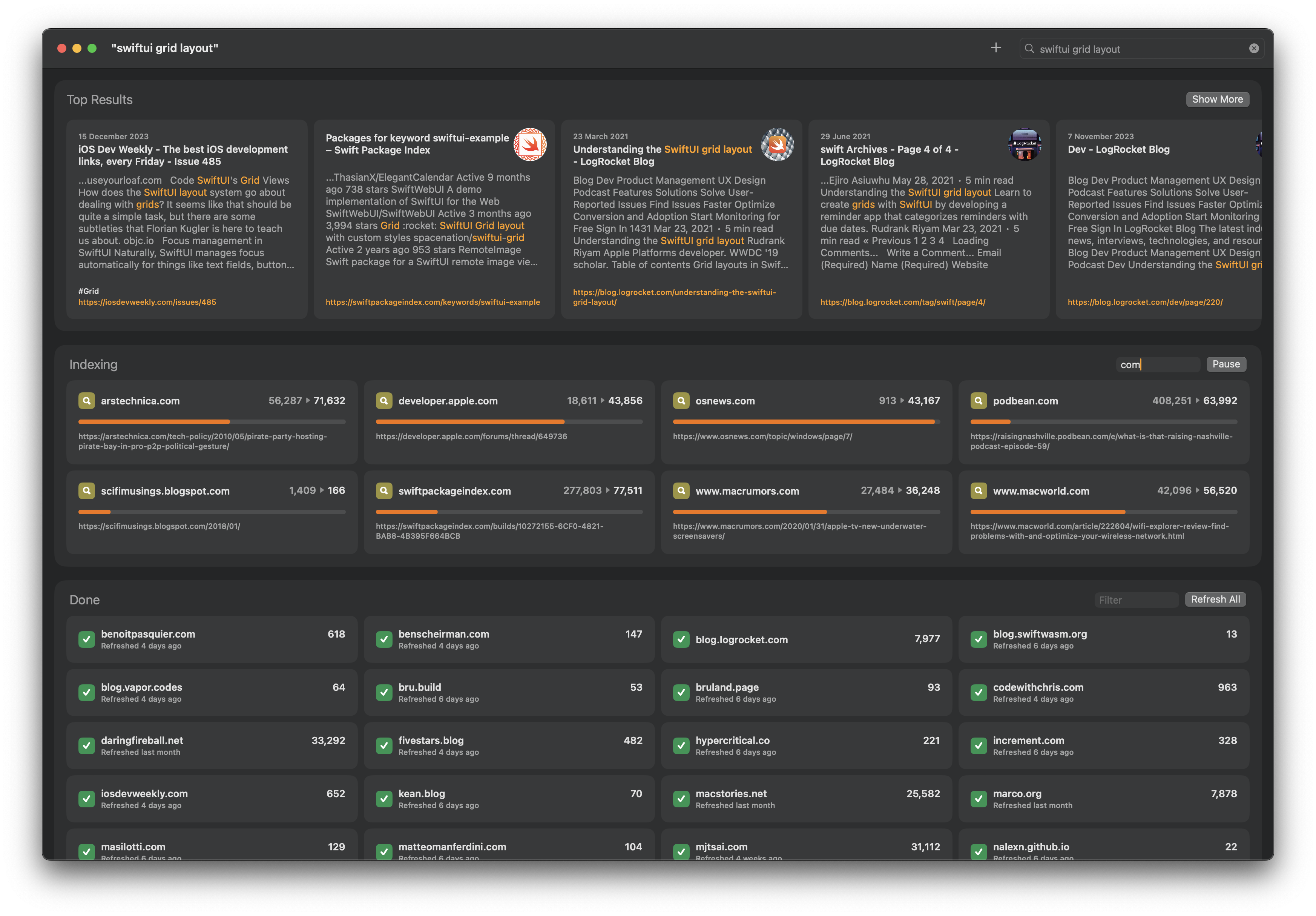Screen dimensions: 1316x916
Task: Click the magnifier icon for www.macrumors.com
Action: point(681,490)
